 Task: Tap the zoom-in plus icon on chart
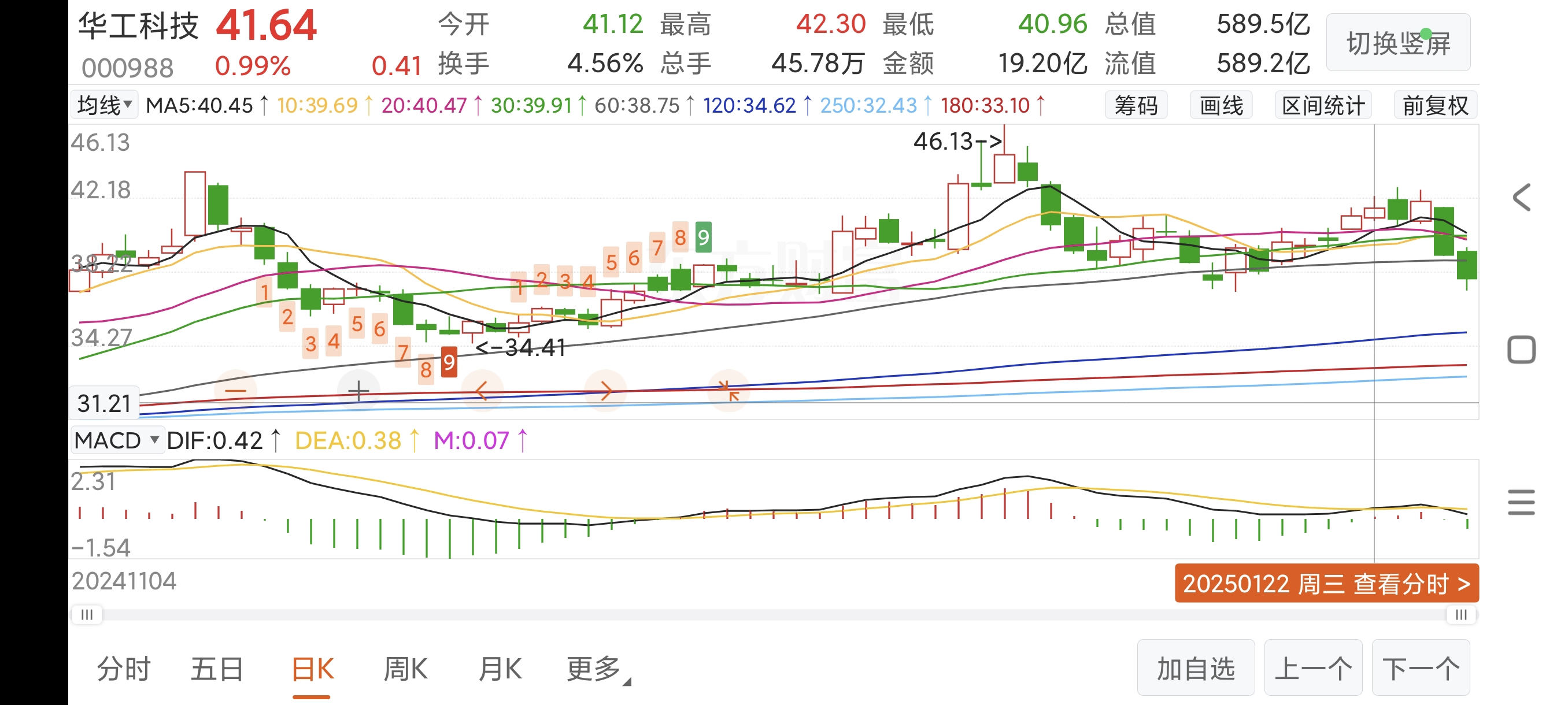(358, 391)
